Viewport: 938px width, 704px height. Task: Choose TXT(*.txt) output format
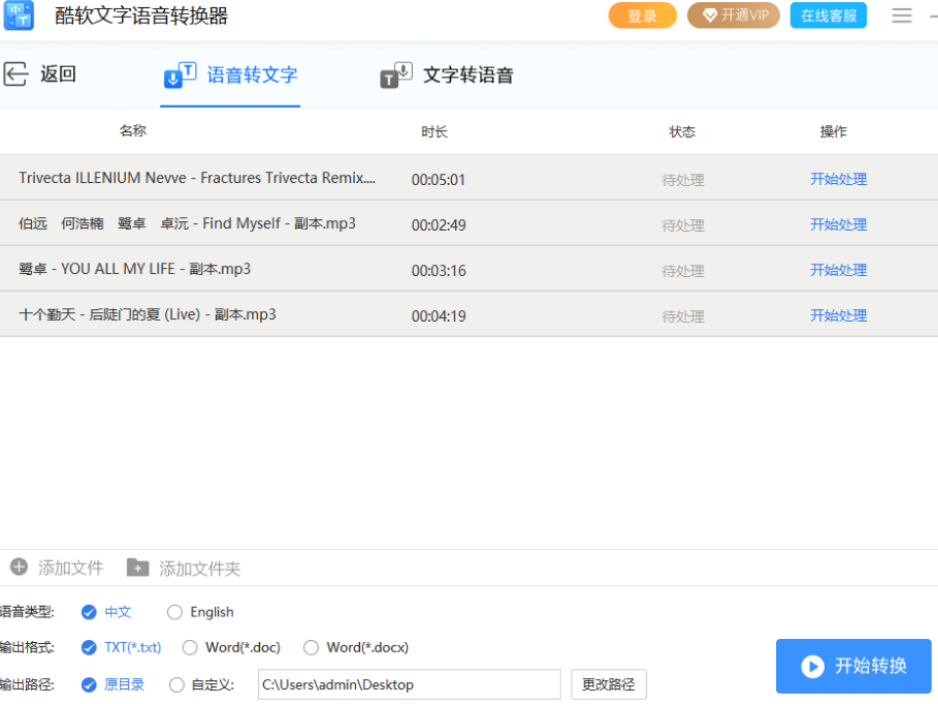pyautogui.click(x=89, y=647)
